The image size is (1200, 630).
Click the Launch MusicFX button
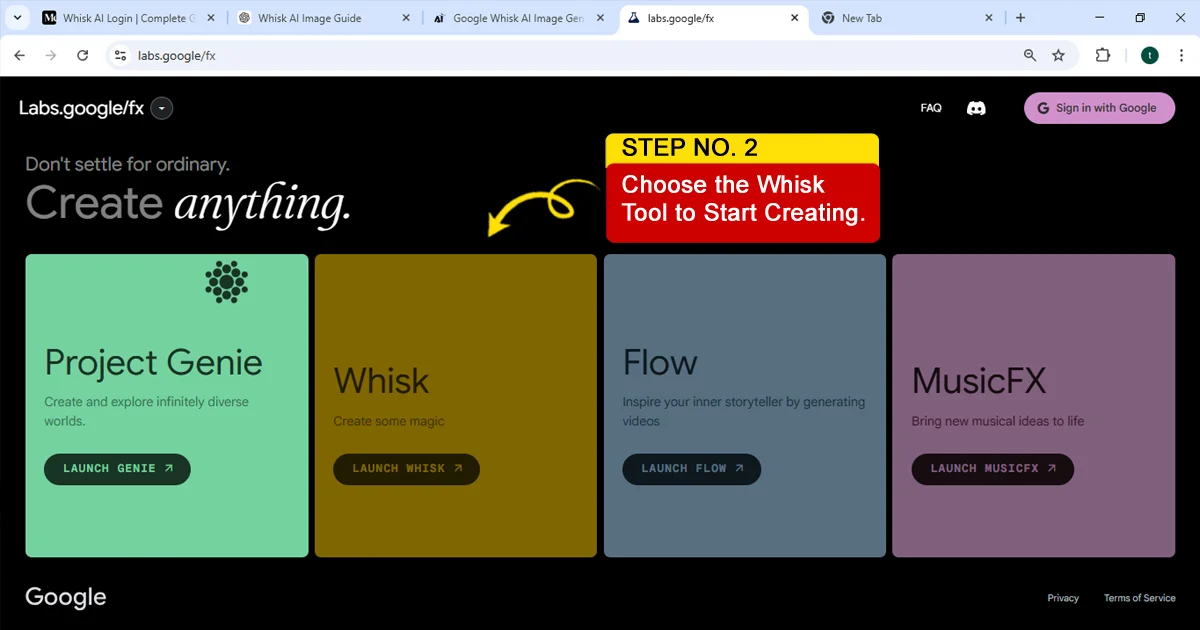click(x=993, y=469)
